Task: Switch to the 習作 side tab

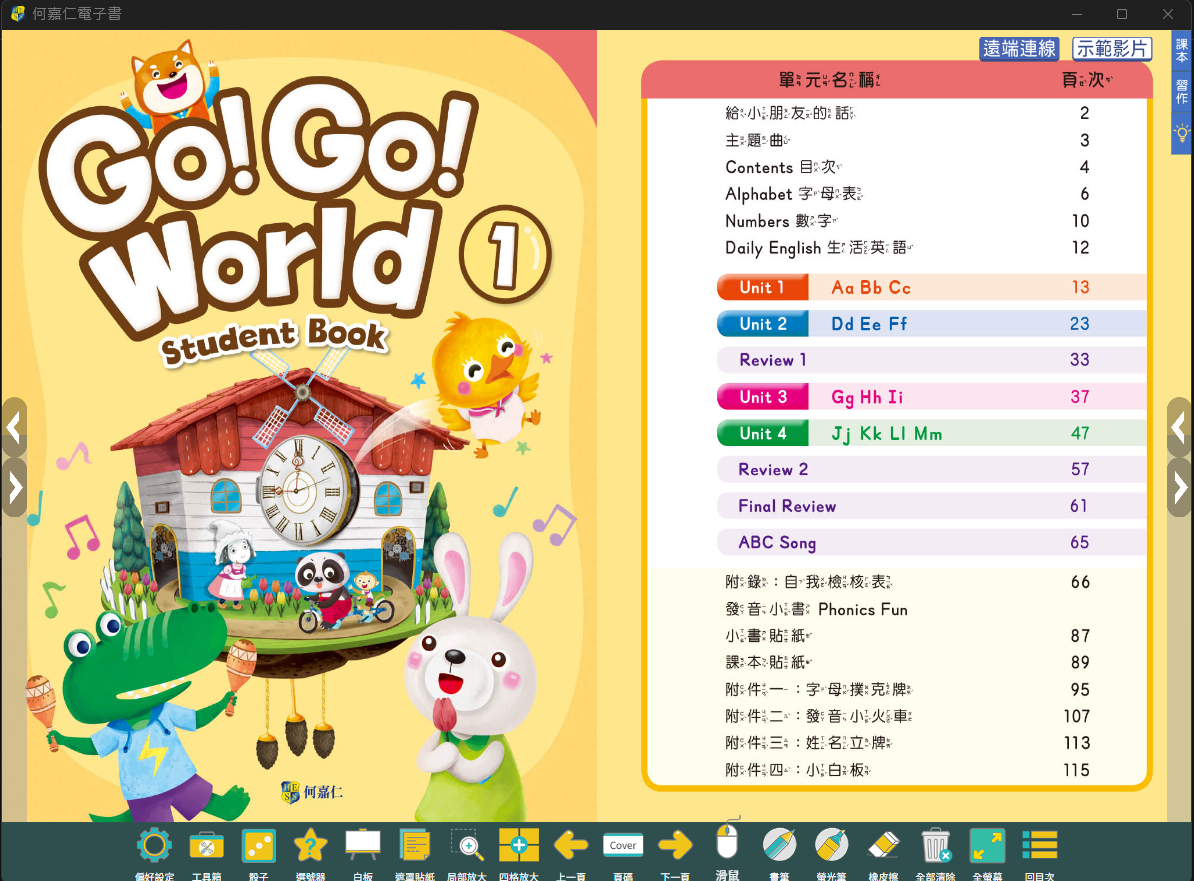Action: coord(1182,91)
